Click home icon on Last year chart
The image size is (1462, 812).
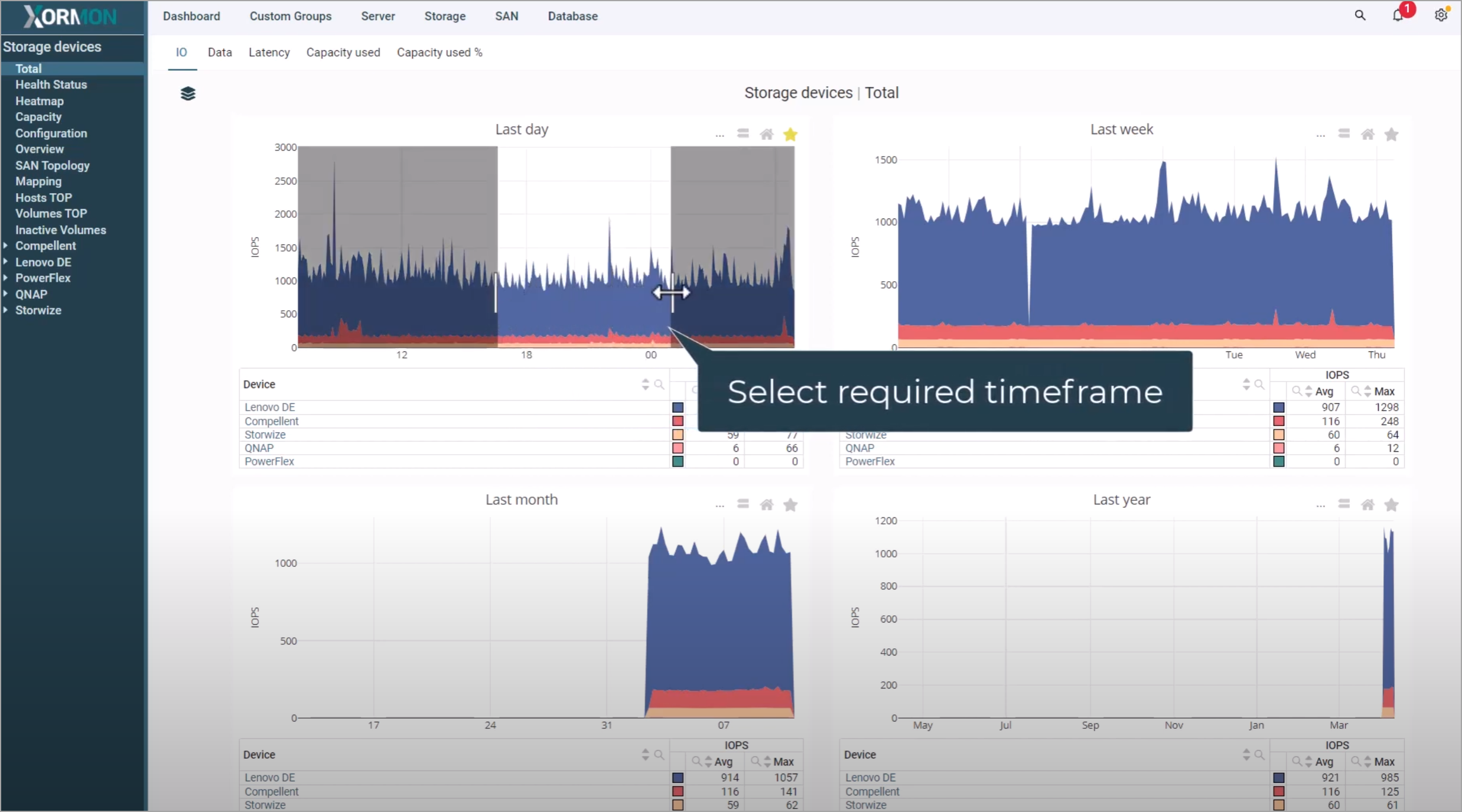coord(1367,505)
